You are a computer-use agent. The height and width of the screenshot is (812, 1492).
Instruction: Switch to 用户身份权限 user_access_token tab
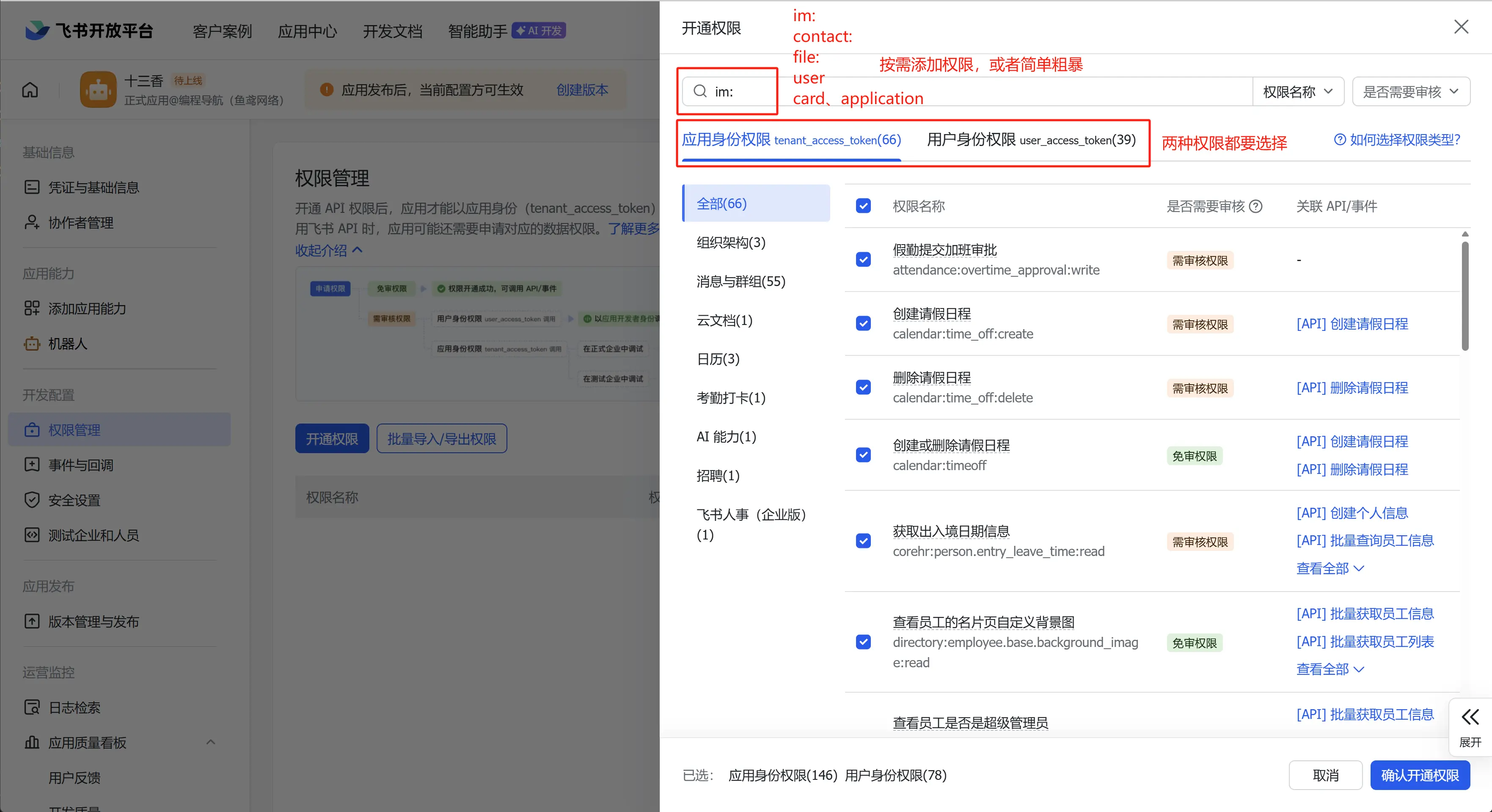[1031, 140]
